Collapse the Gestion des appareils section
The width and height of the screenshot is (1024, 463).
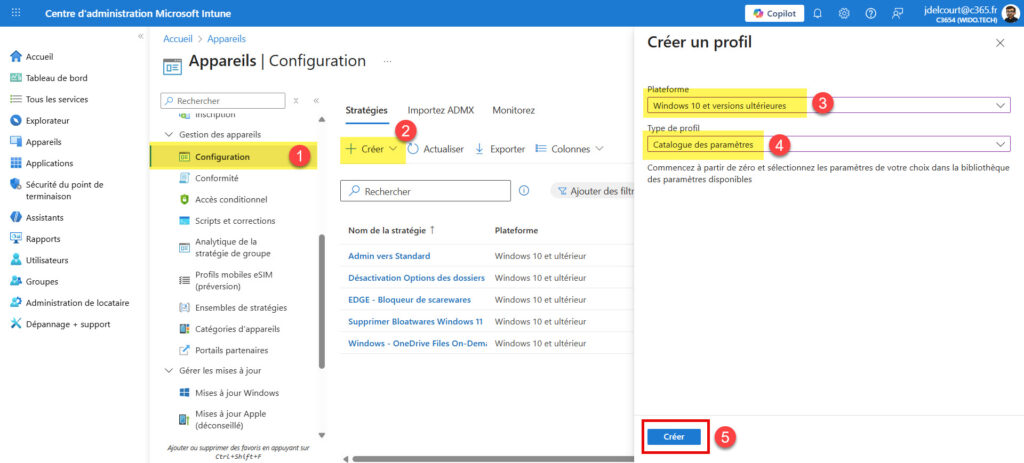click(x=167, y=134)
